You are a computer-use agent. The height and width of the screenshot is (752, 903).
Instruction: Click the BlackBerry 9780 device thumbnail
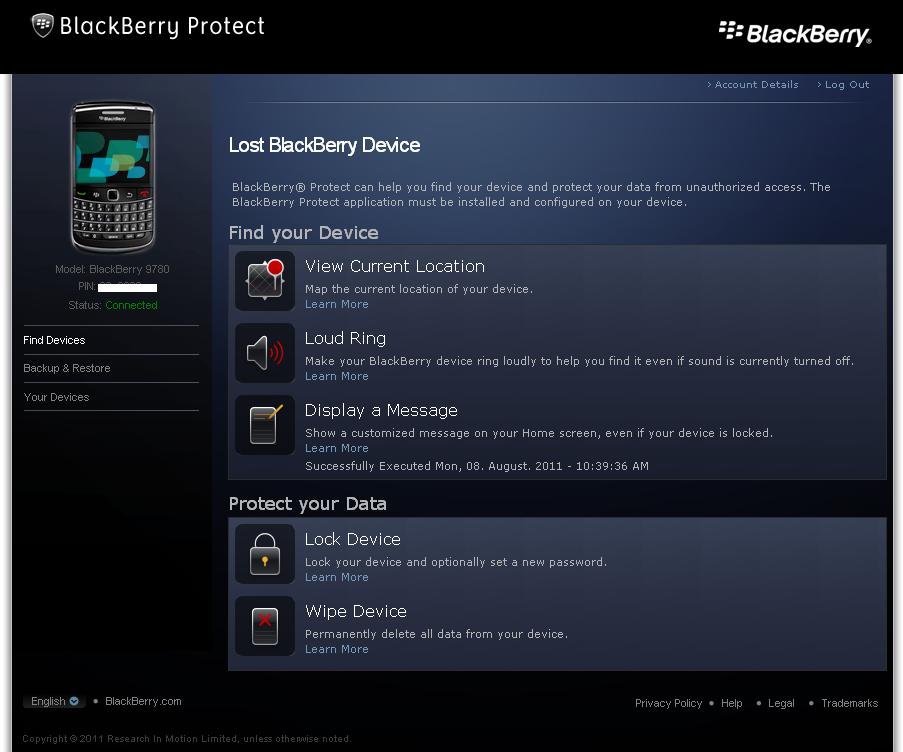coord(113,177)
